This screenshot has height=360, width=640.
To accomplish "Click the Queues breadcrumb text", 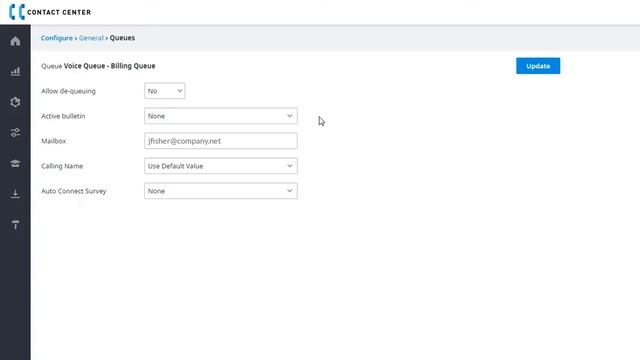I will pos(122,38).
